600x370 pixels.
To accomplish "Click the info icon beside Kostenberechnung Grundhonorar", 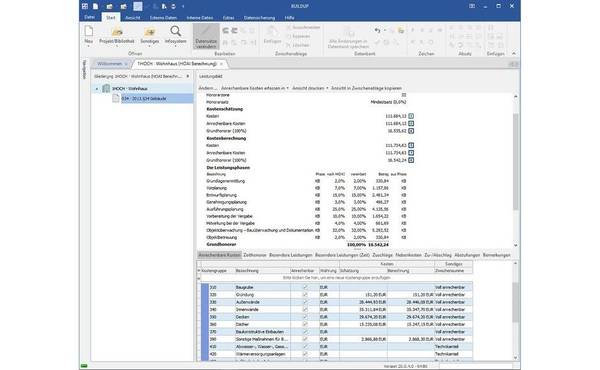I will (411, 160).
